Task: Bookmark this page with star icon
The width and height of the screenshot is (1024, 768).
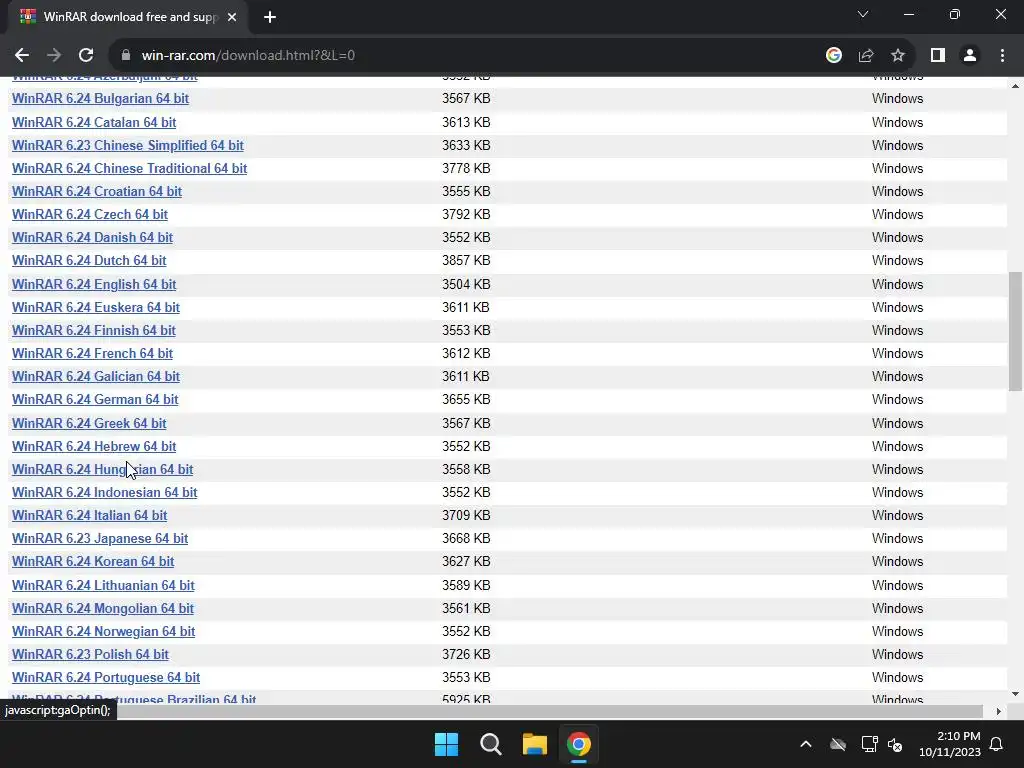Action: coord(898,56)
